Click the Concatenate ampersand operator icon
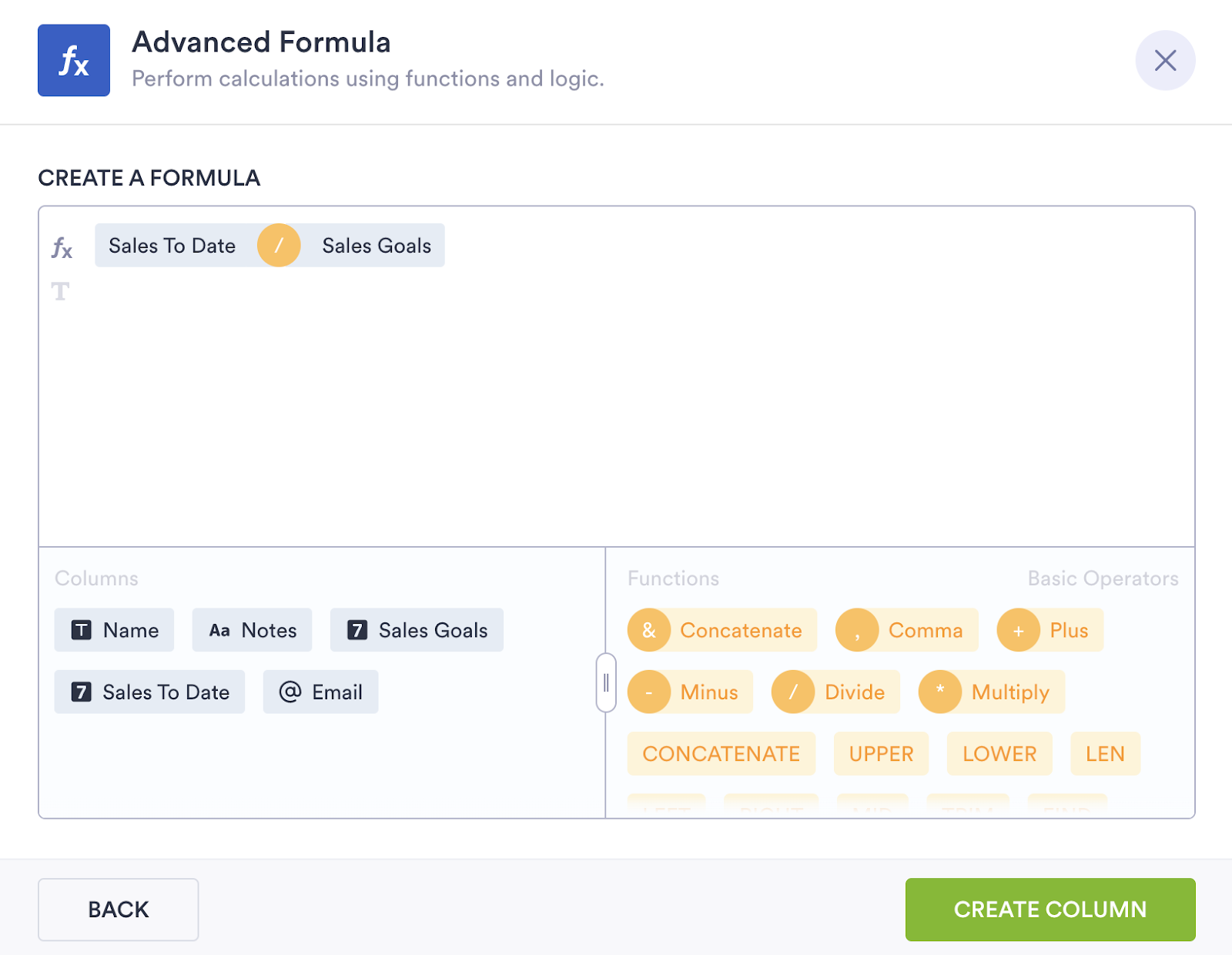 pos(648,630)
